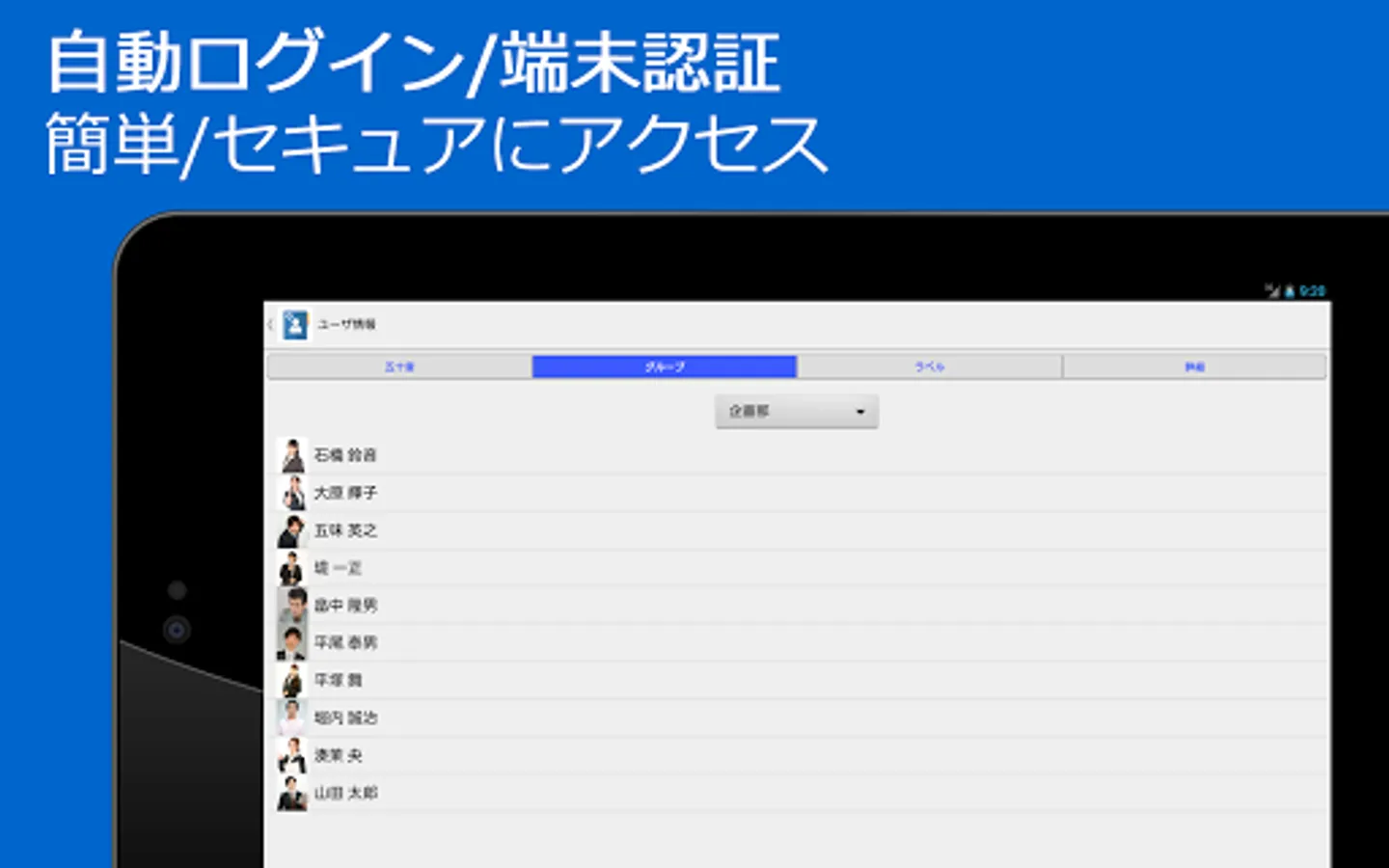
Task: Open 山田 太郎 in the user list
Action: [x=345, y=793]
